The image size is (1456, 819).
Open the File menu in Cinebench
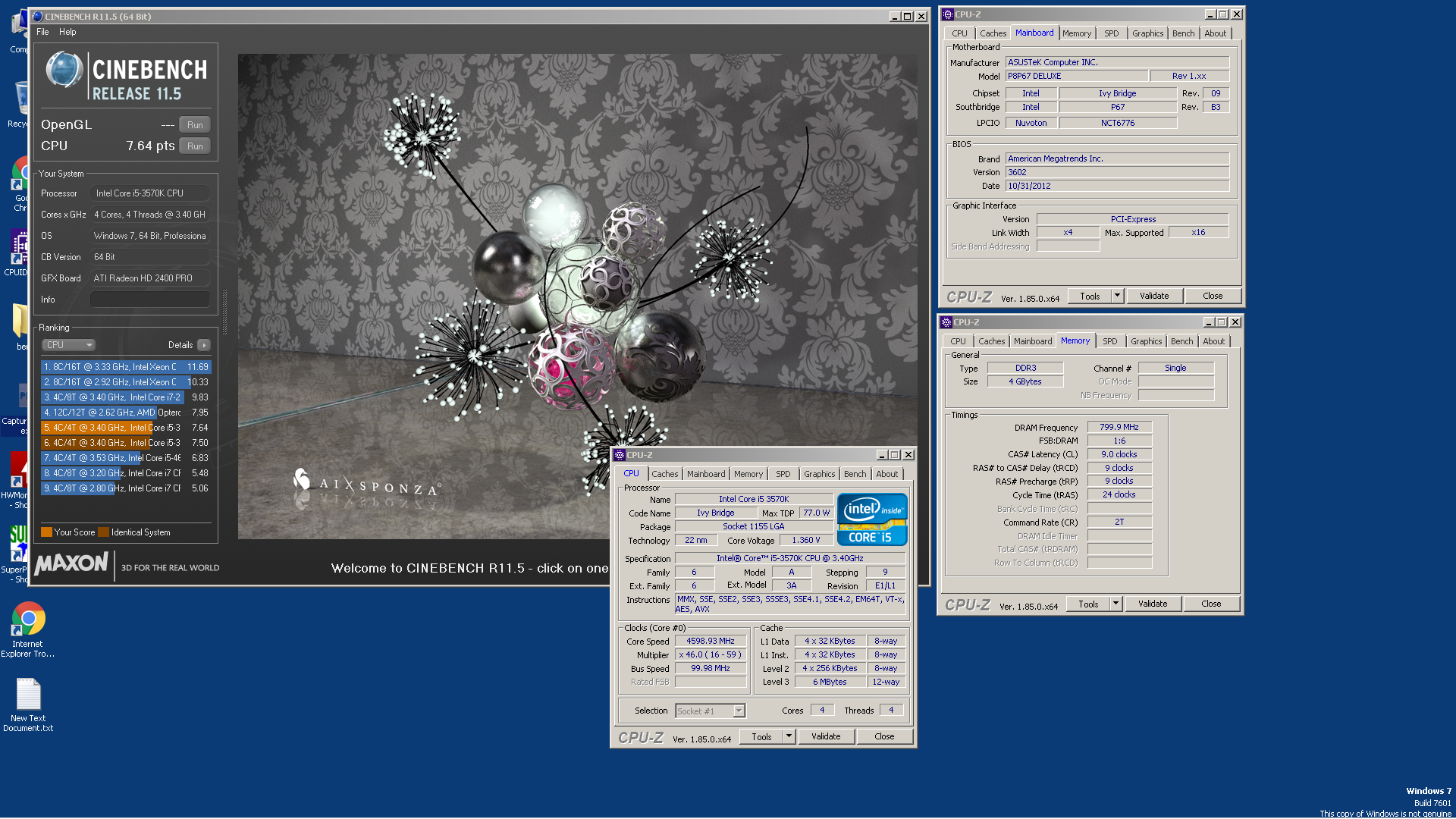[42, 32]
